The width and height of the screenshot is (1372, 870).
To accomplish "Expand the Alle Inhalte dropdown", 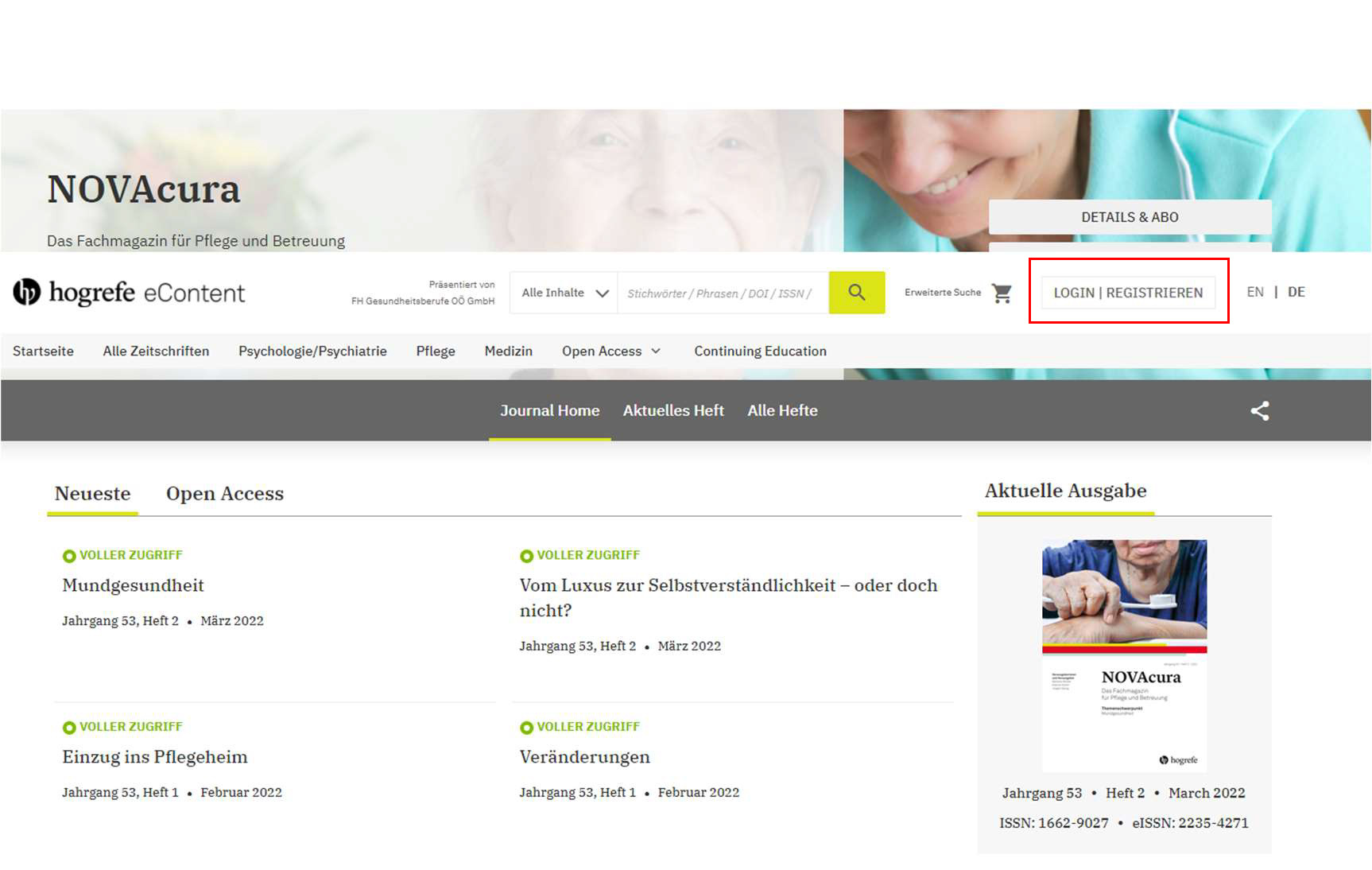I will 564,293.
